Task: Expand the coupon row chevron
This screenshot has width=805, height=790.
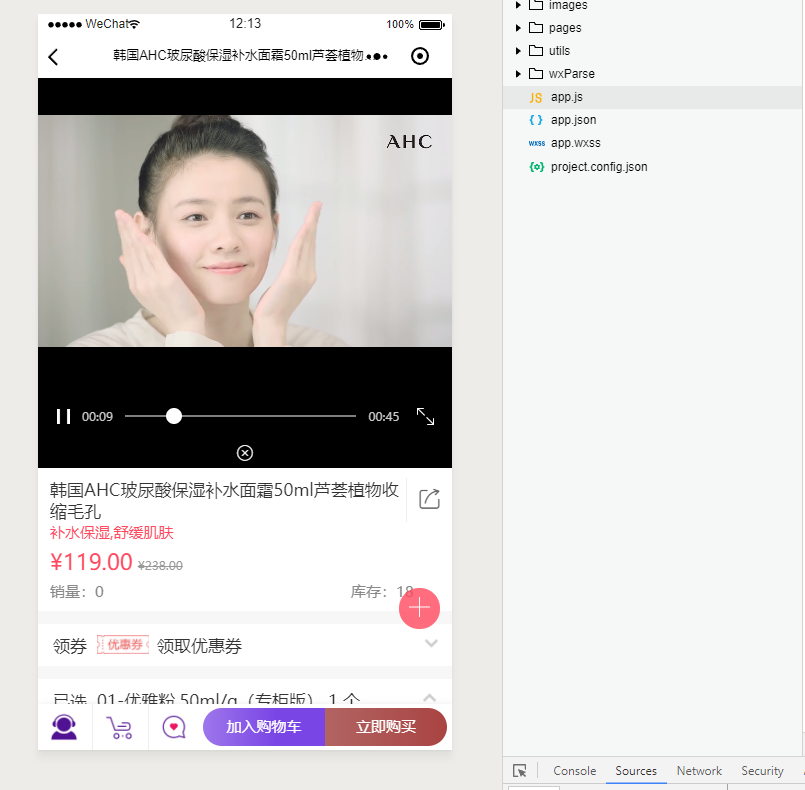Action: pyautogui.click(x=431, y=643)
